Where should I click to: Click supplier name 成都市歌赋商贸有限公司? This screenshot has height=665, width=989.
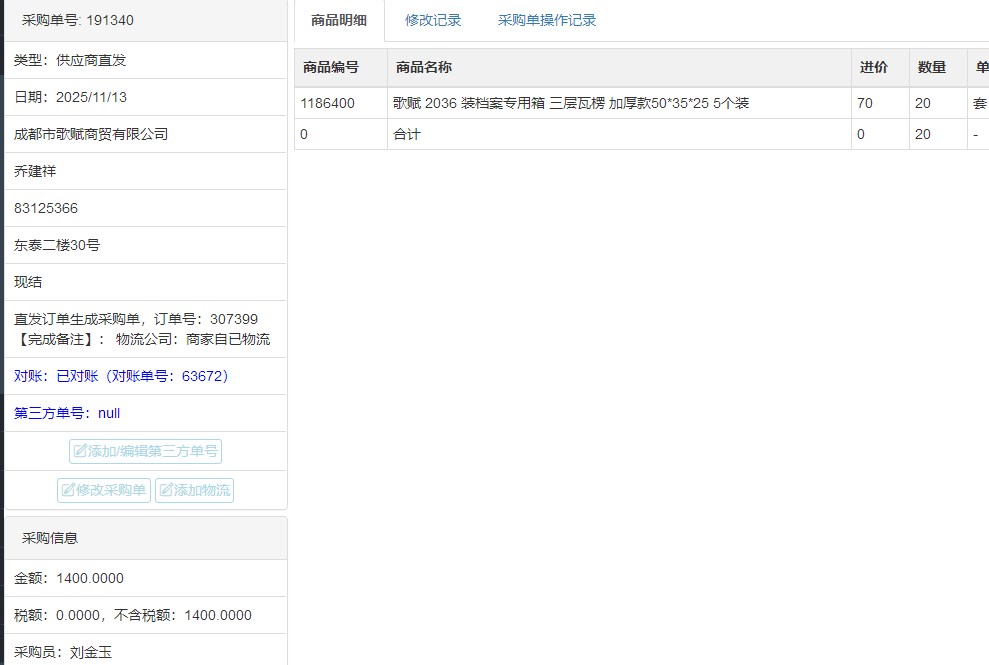point(91,134)
